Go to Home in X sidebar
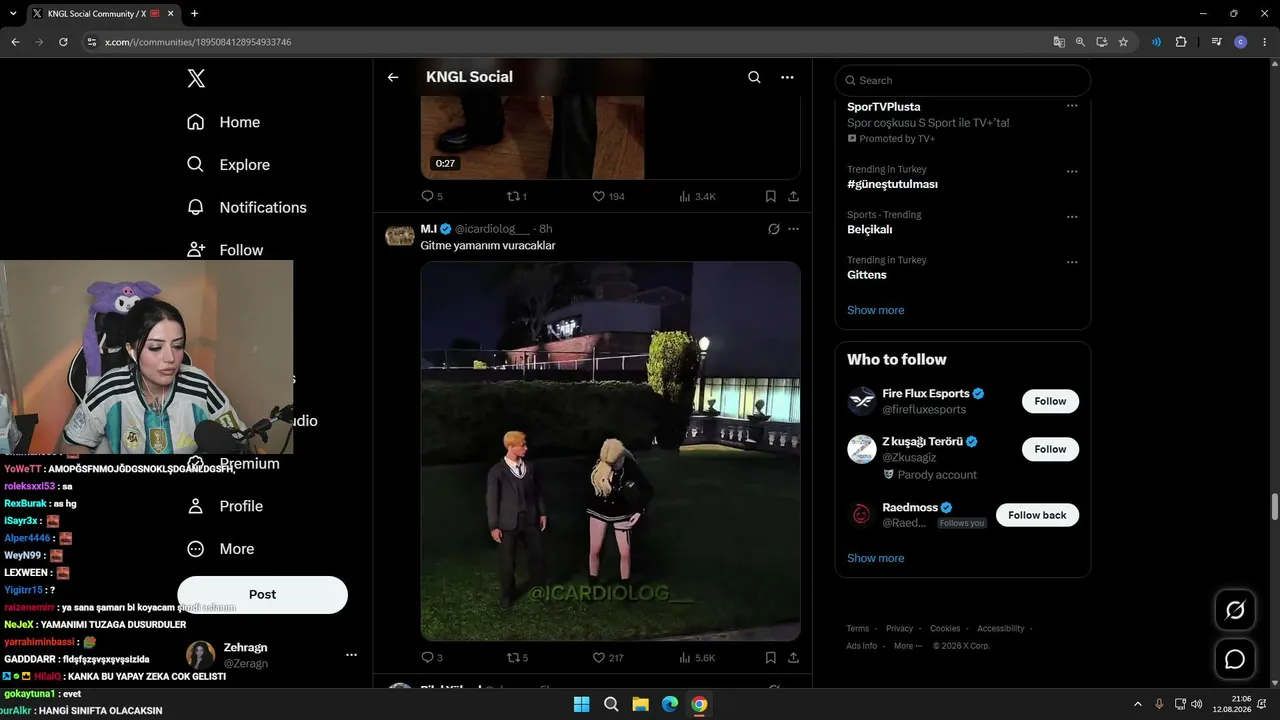The image size is (1280, 720). [x=223, y=122]
